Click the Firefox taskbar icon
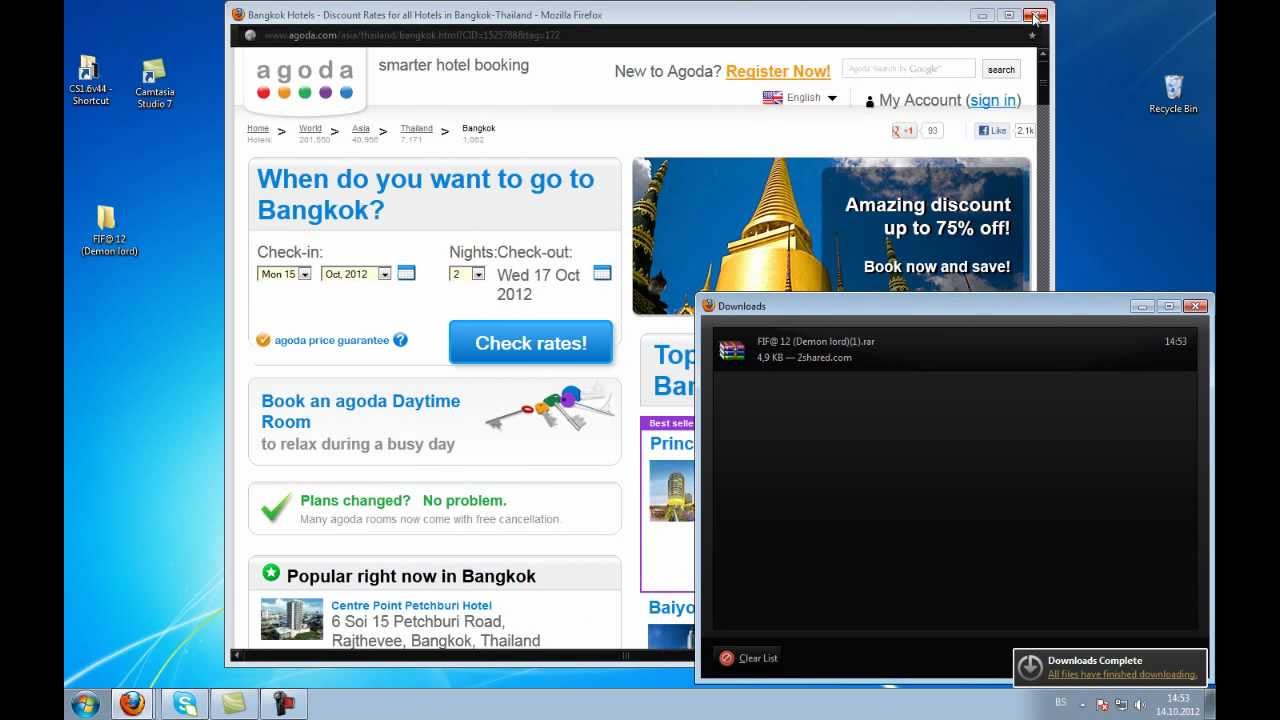 click(132, 703)
